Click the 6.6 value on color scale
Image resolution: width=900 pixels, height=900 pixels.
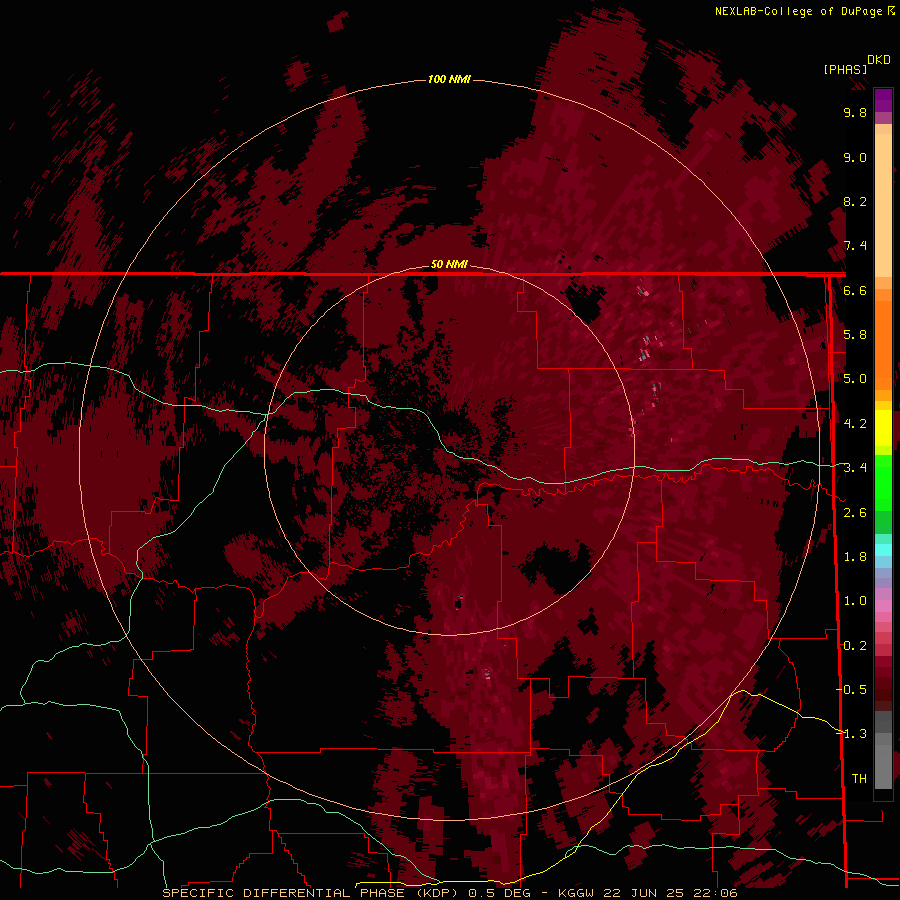(855, 290)
